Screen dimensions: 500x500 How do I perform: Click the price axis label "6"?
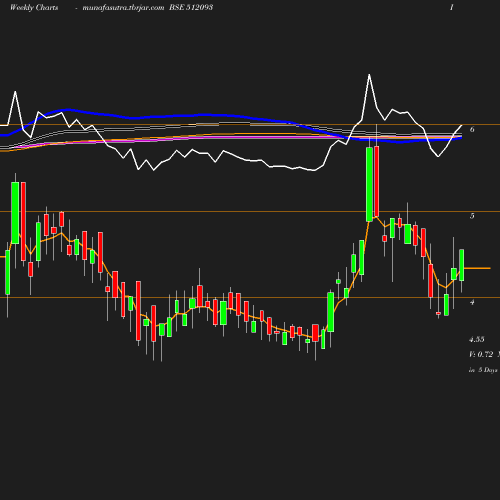pyautogui.click(x=472, y=129)
